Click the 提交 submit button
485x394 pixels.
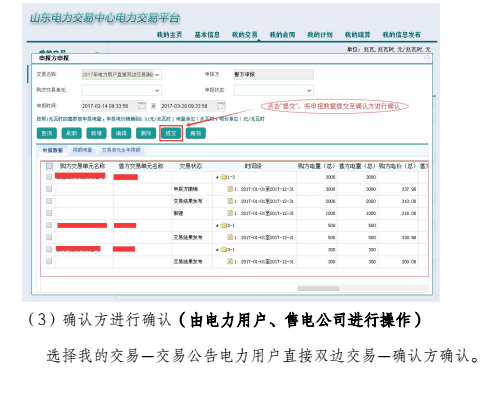(x=171, y=133)
